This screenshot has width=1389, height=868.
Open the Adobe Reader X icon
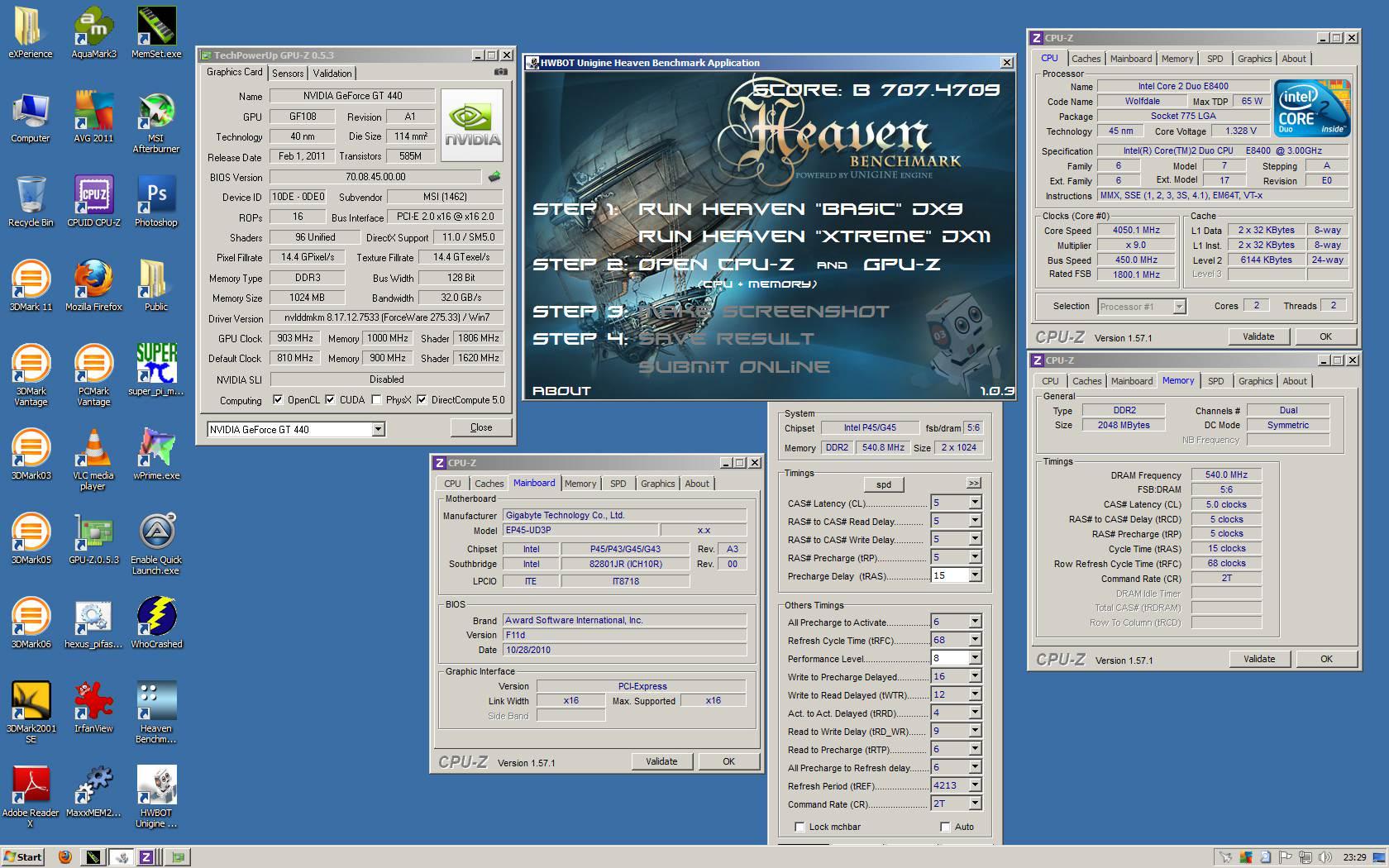tap(31, 798)
